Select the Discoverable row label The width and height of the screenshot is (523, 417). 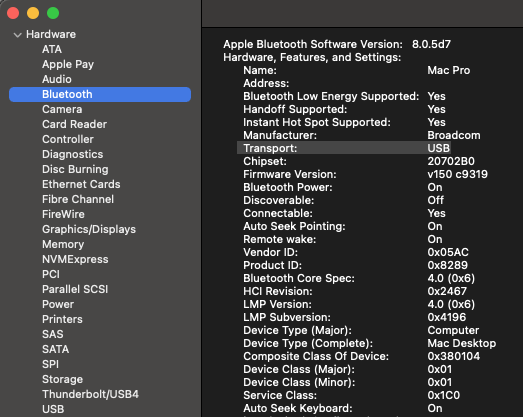pyautogui.click(x=279, y=200)
